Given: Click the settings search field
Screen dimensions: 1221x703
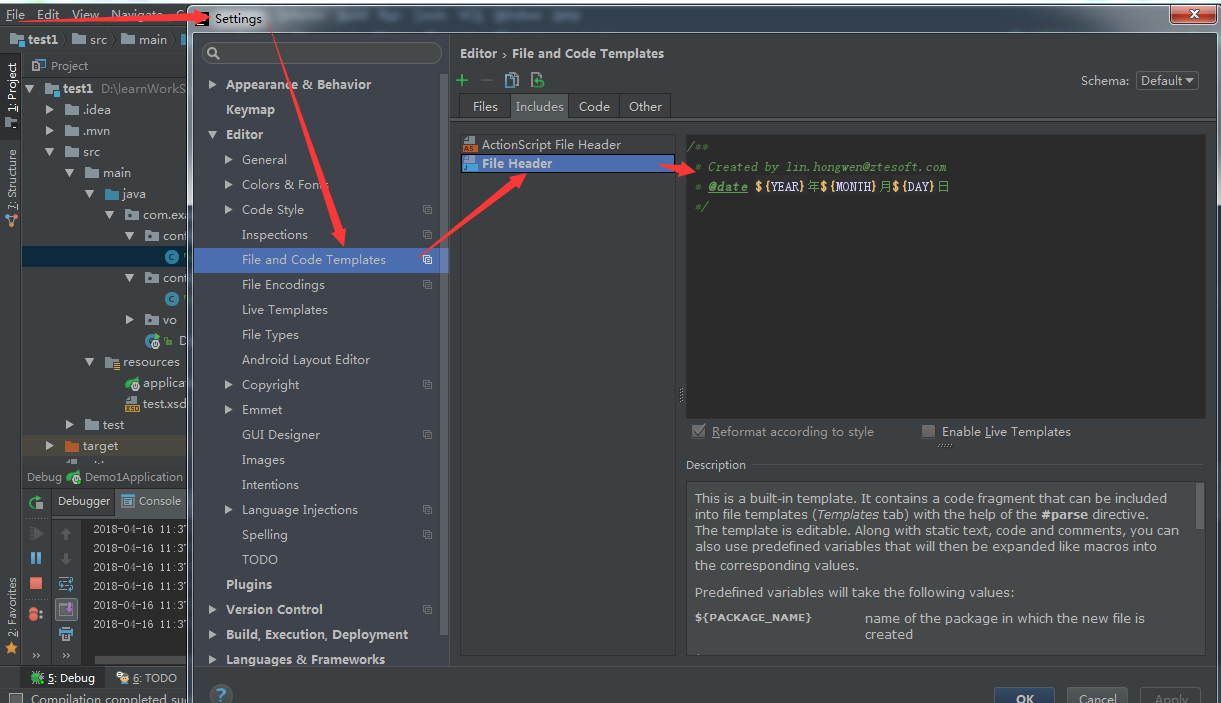Looking at the screenshot, I should pyautogui.click(x=322, y=53).
